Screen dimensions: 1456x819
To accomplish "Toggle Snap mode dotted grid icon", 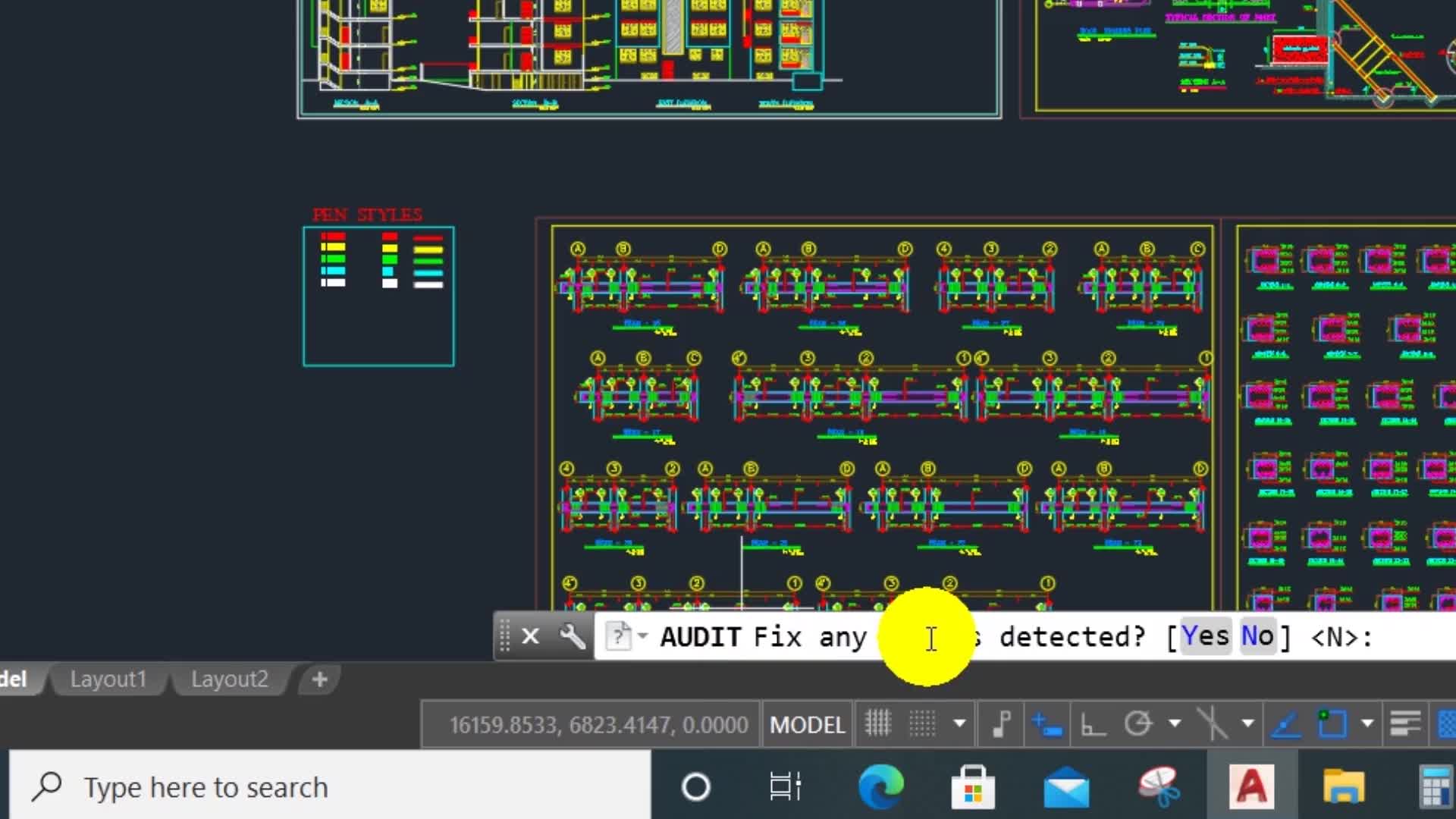I will click(922, 723).
